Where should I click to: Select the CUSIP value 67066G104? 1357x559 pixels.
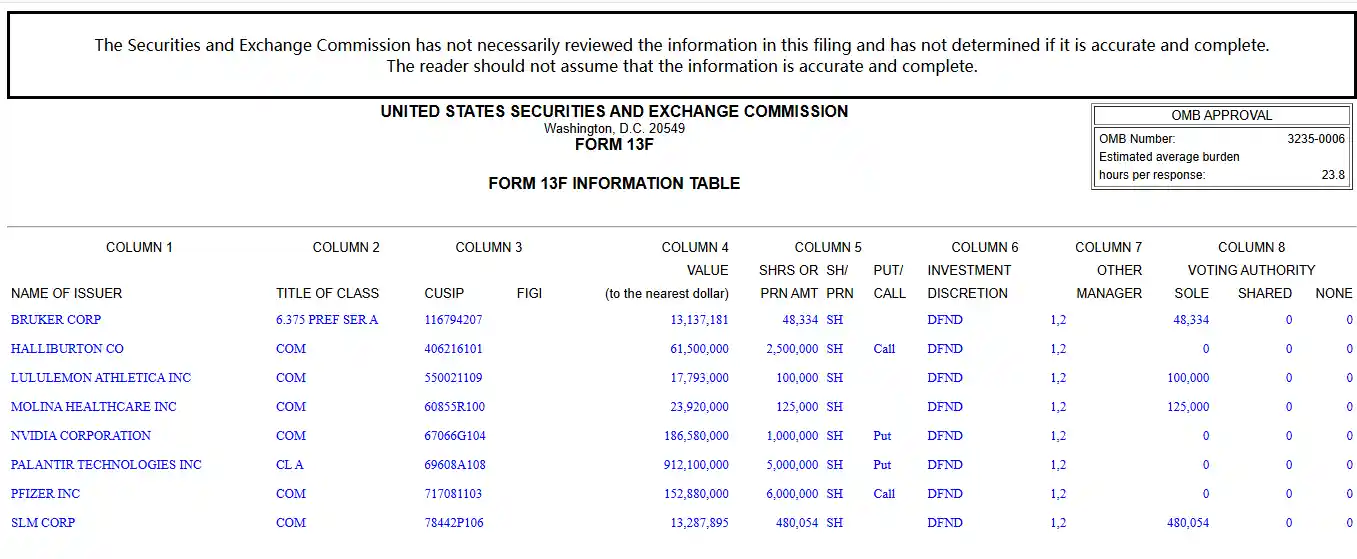point(455,436)
